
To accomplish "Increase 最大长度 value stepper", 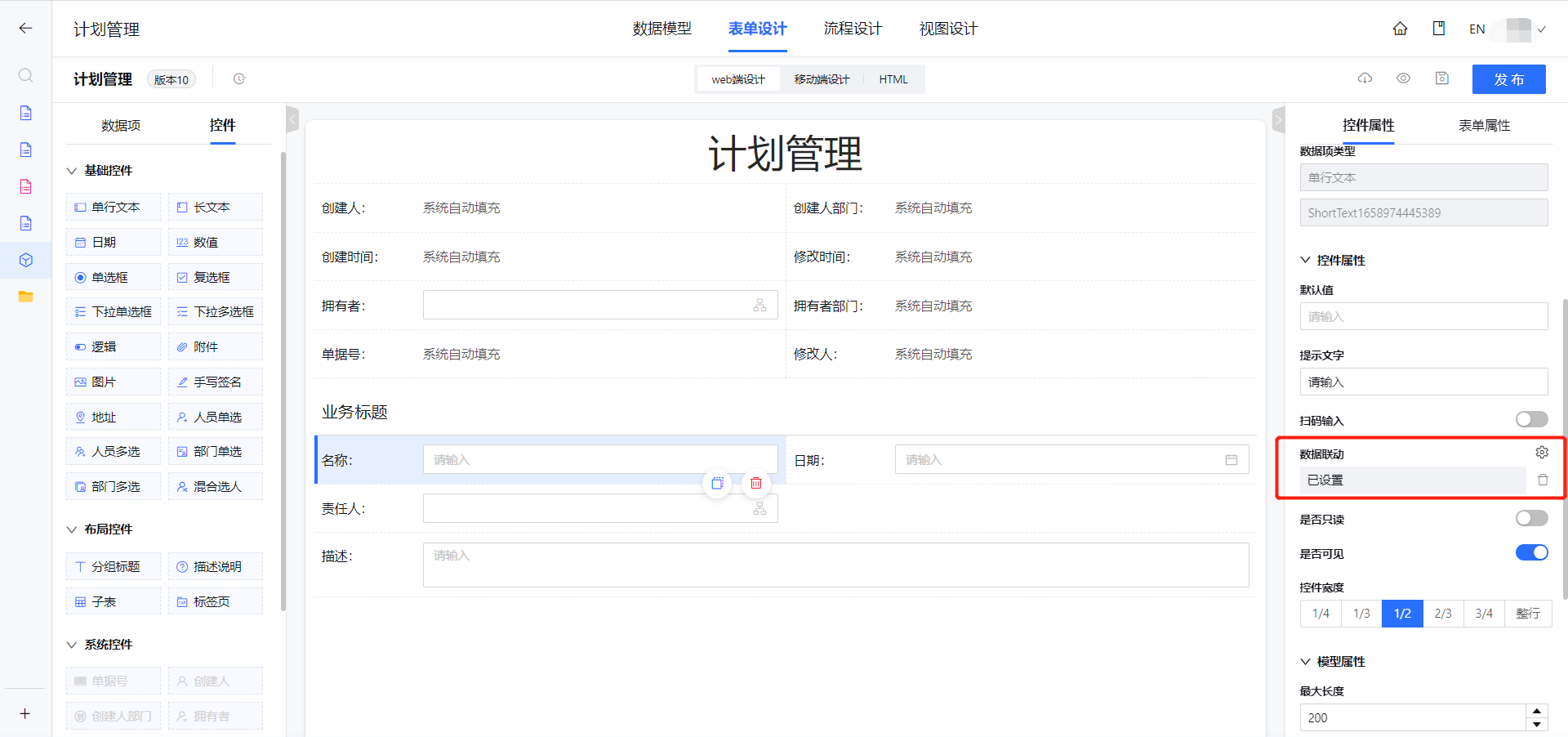I will (1537, 711).
